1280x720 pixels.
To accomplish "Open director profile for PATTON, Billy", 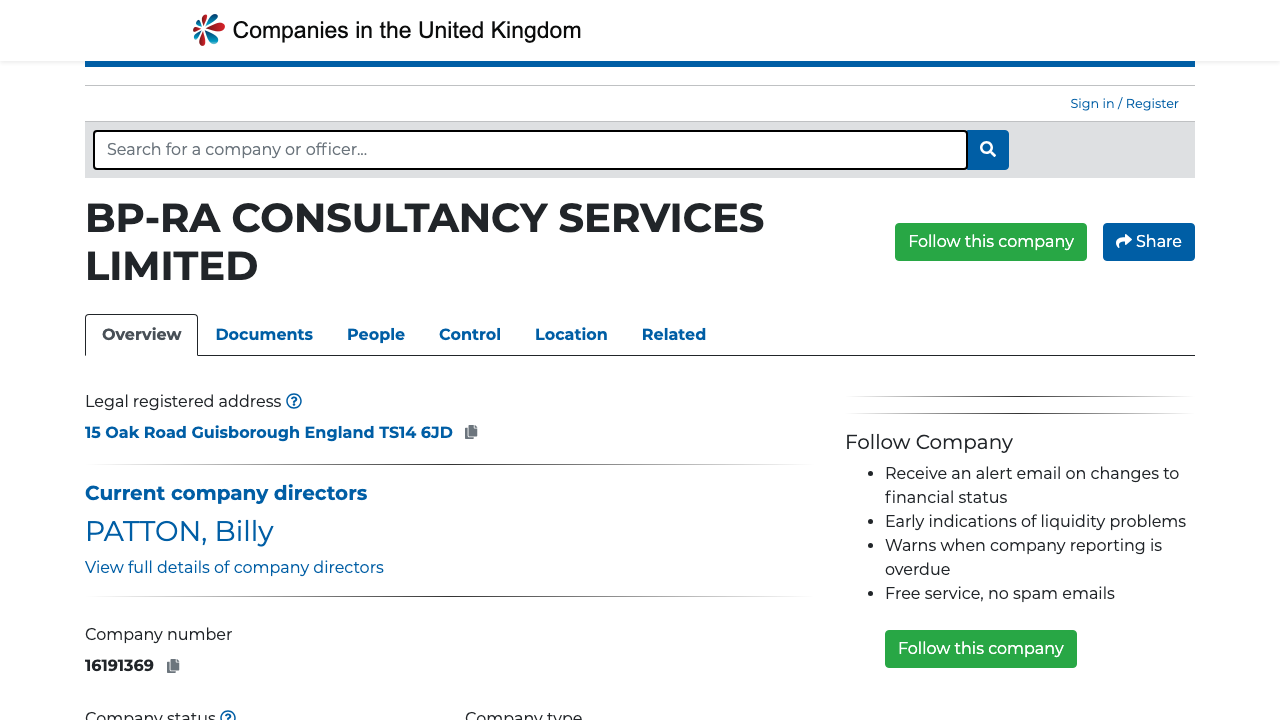I will 179,531.
